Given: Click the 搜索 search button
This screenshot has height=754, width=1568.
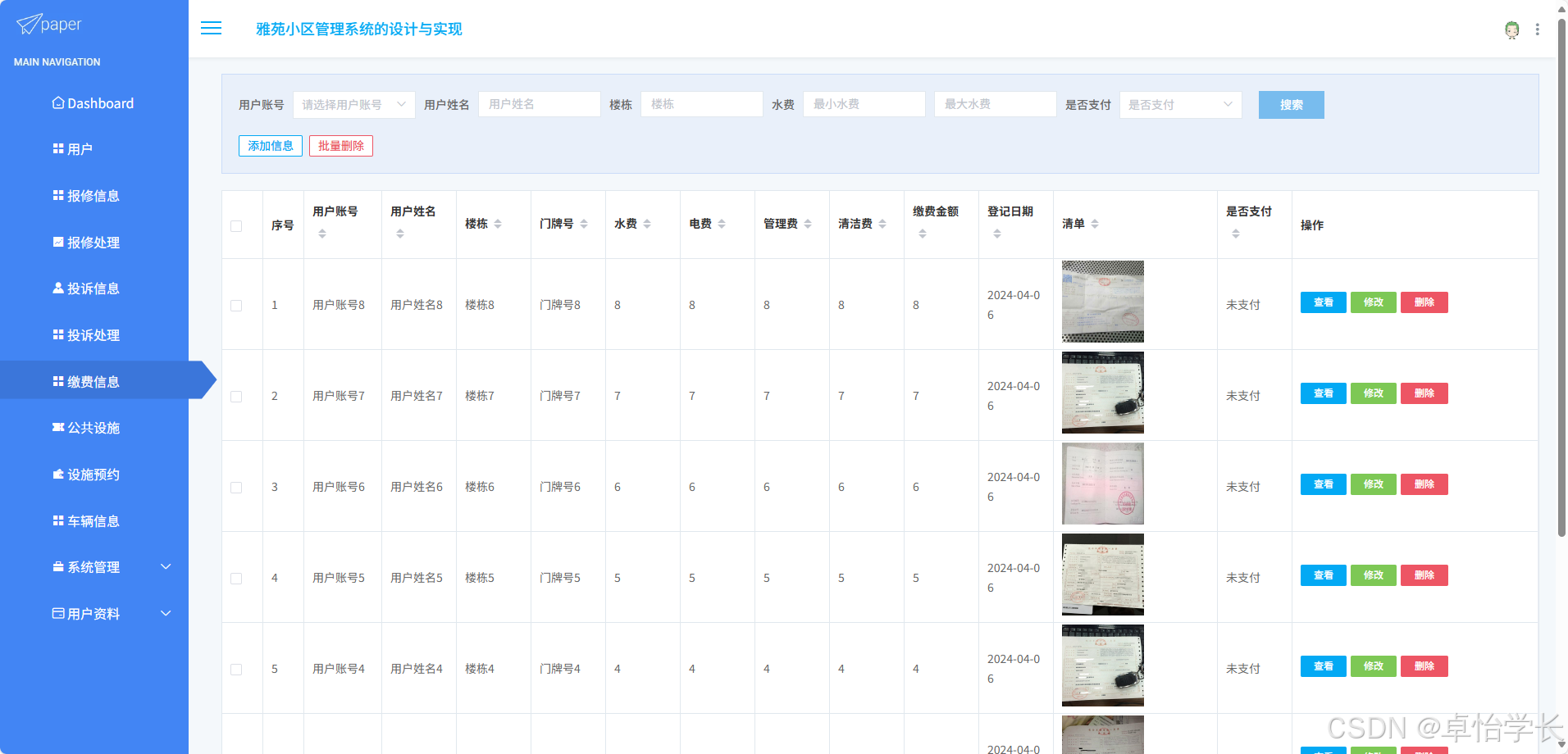Looking at the screenshot, I should pos(1291,105).
